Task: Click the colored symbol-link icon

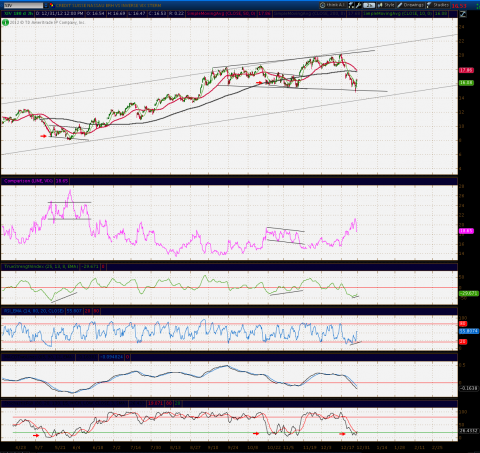Action: tap(51, 5)
